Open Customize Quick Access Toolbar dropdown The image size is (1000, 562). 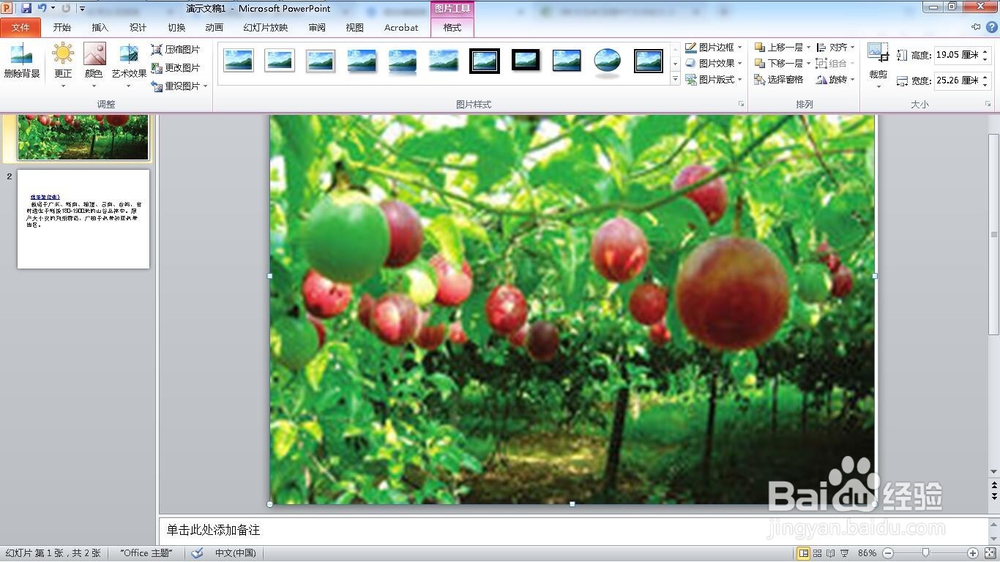[x=82, y=8]
